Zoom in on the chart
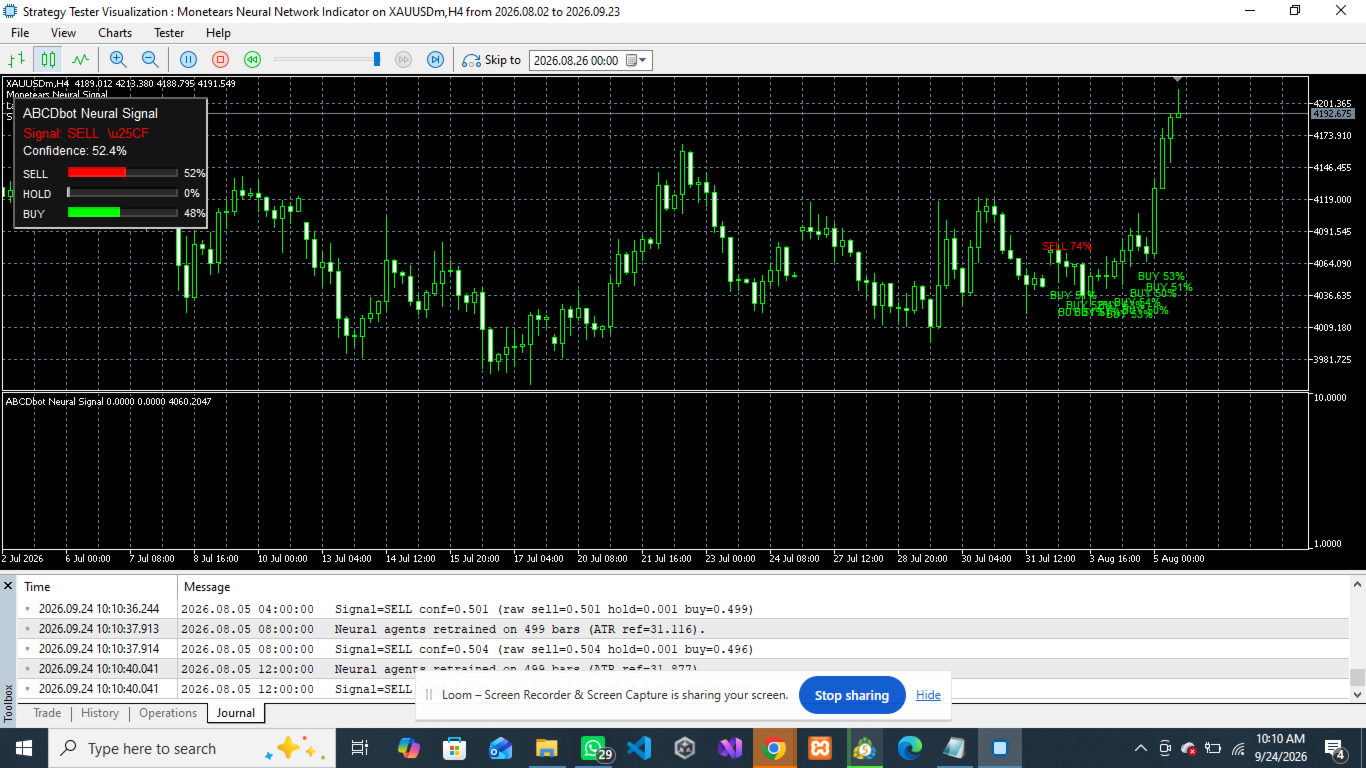The width and height of the screenshot is (1366, 768). pyautogui.click(x=118, y=60)
